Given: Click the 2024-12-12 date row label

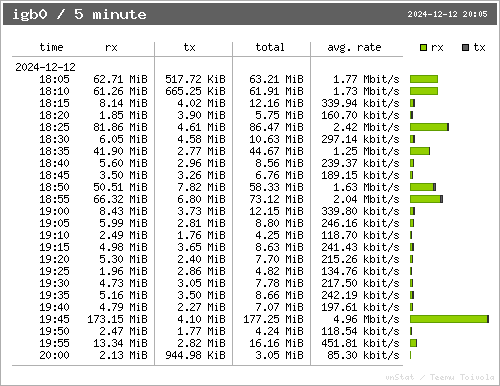Looking at the screenshot, I should (45, 67).
